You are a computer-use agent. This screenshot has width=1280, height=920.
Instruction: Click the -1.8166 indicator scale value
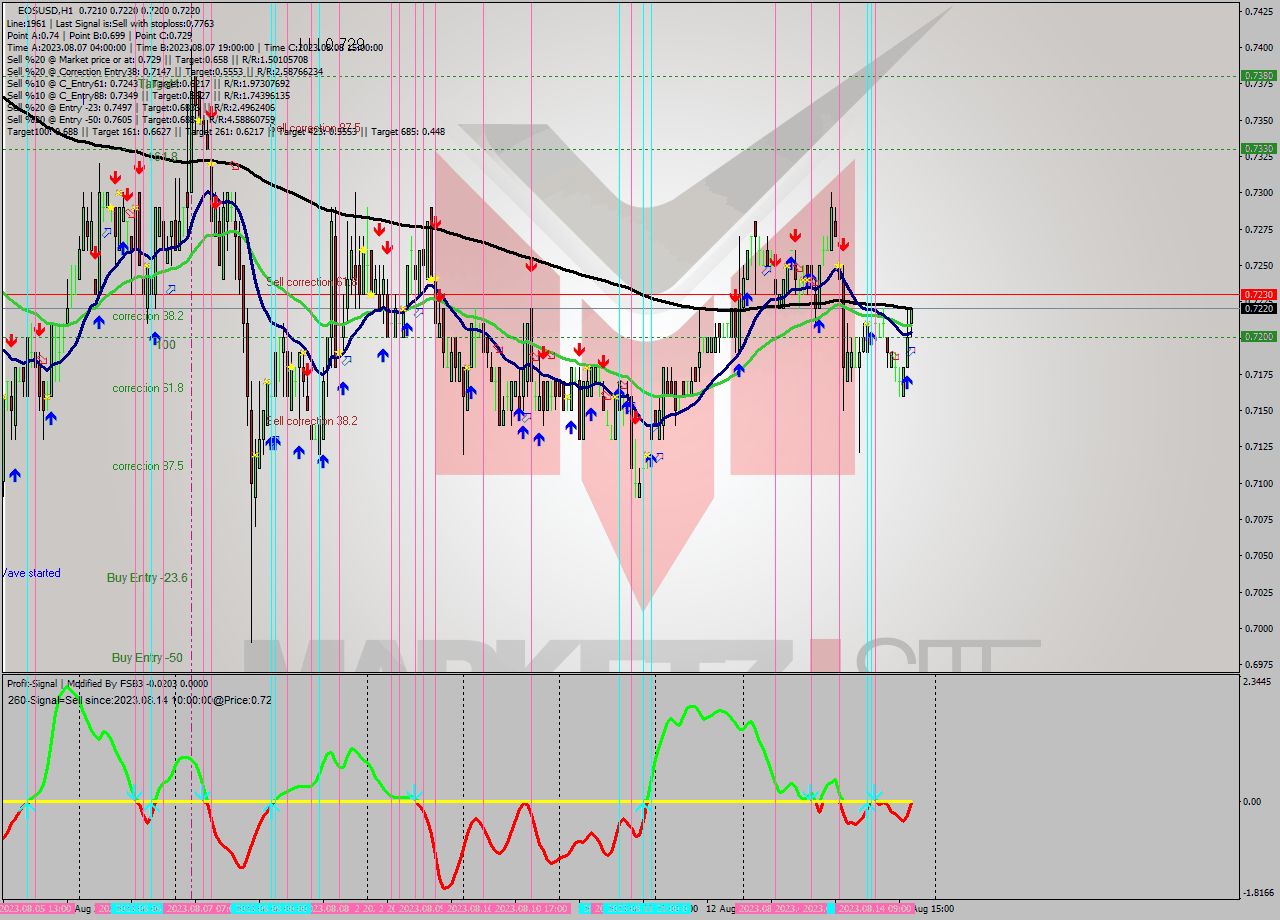click(x=1258, y=892)
